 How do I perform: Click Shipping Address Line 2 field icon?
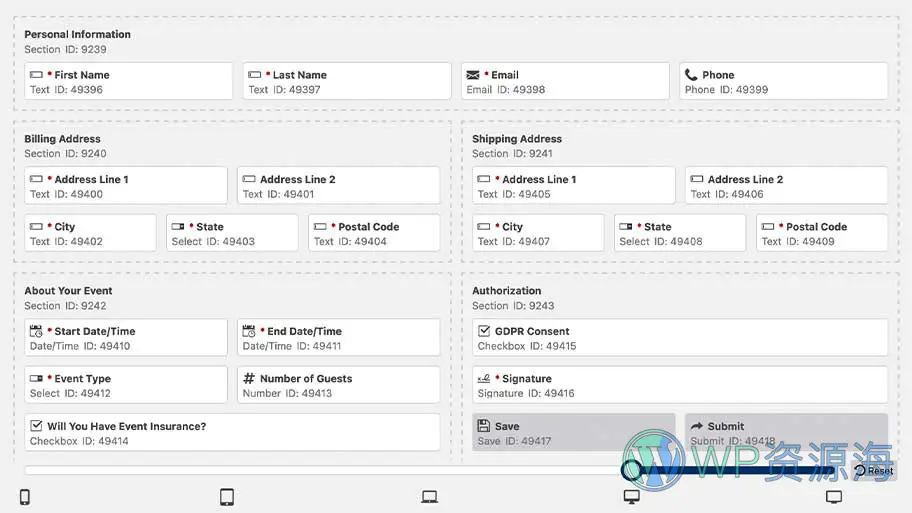tap(697, 179)
